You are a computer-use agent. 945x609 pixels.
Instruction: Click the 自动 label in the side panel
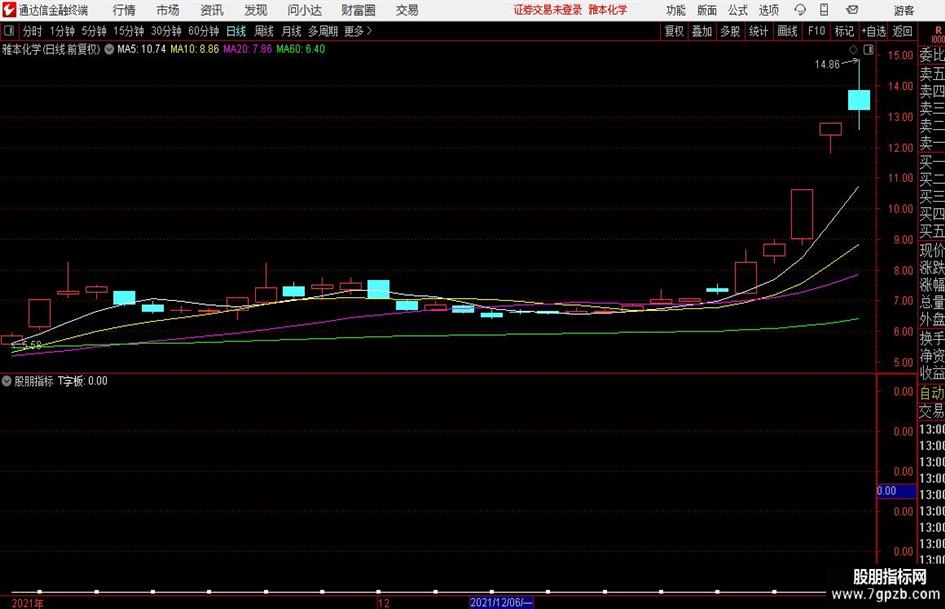932,393
